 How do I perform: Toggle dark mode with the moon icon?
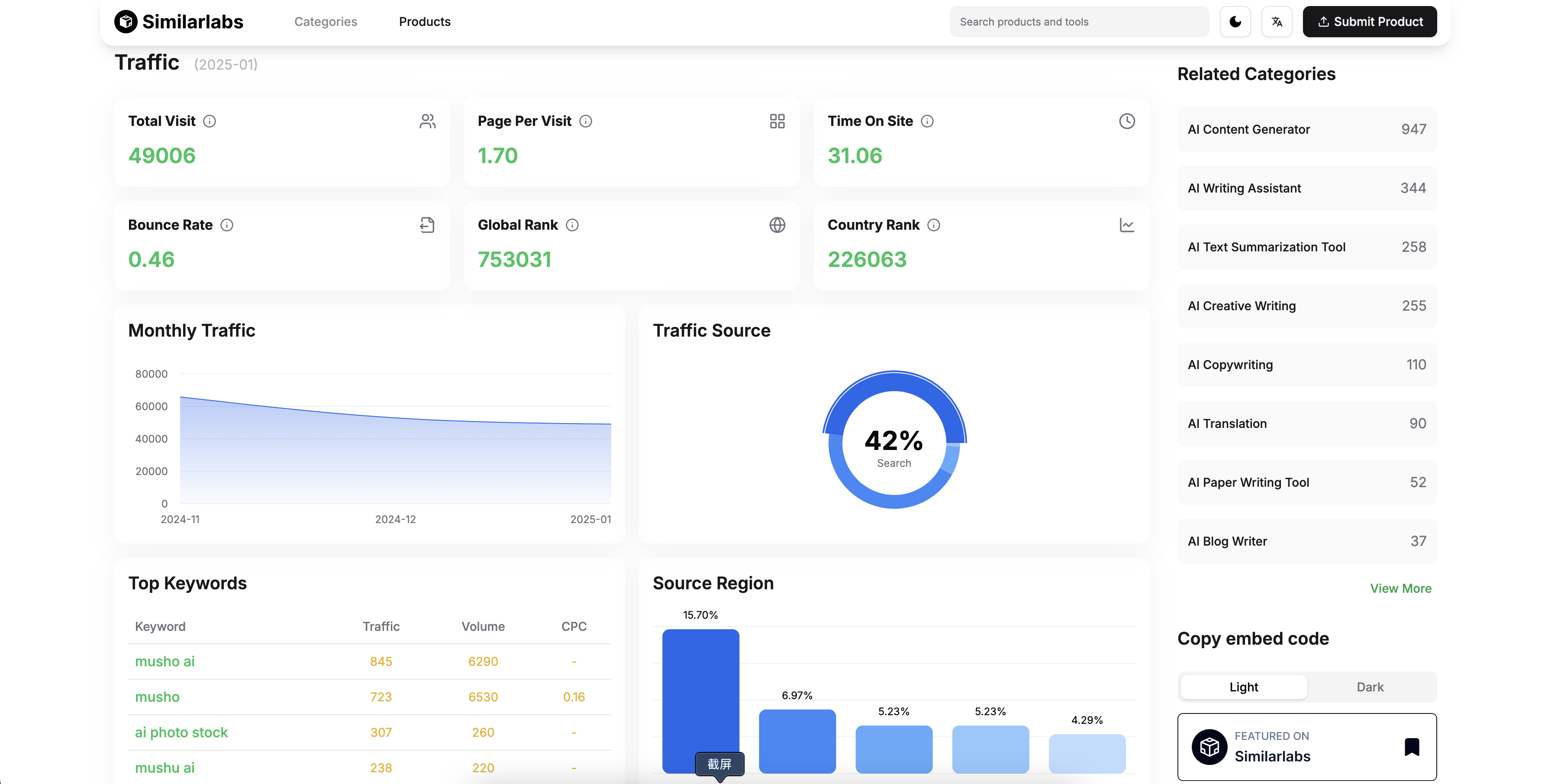click(x=1235, y=22)
